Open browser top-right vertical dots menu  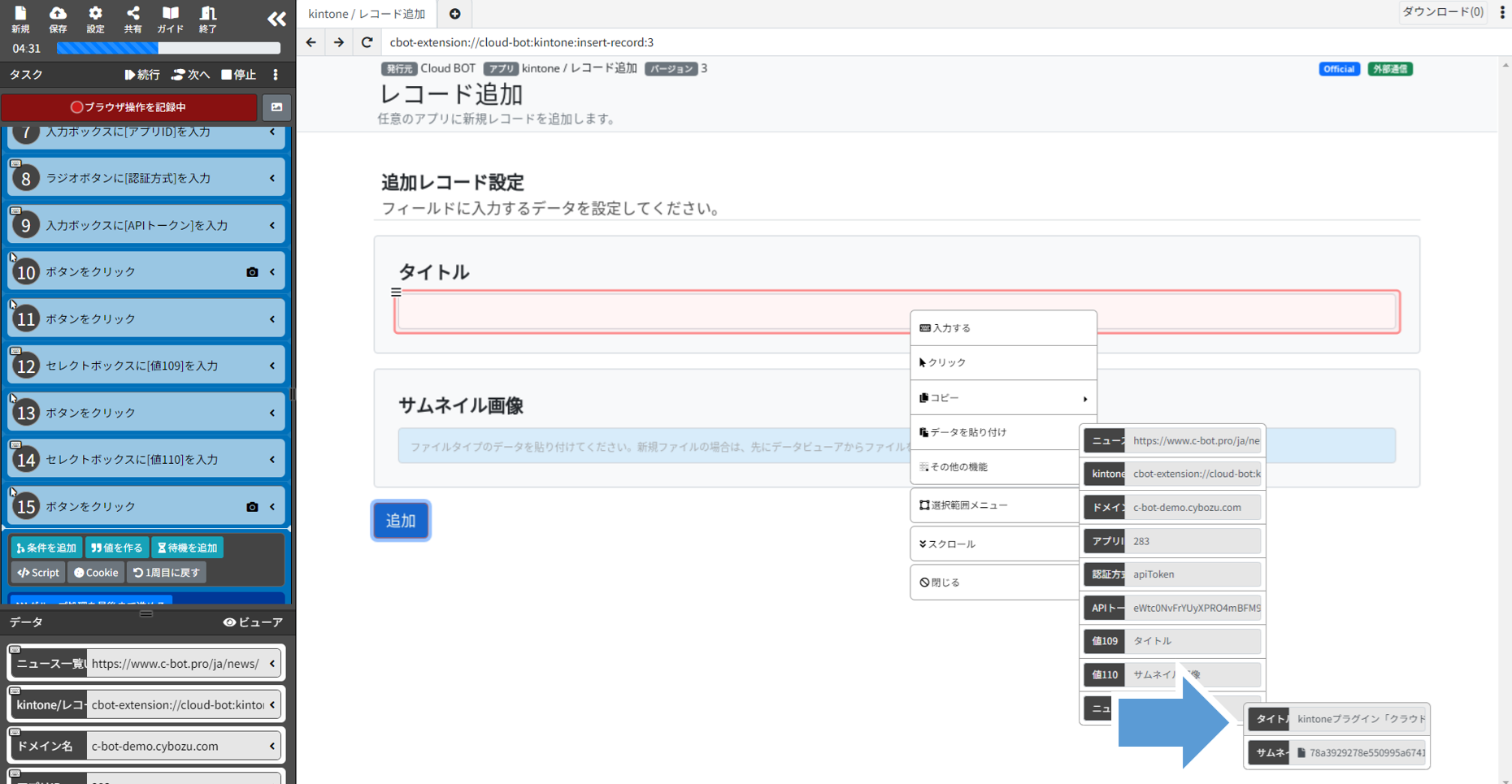click(1502, 12)
